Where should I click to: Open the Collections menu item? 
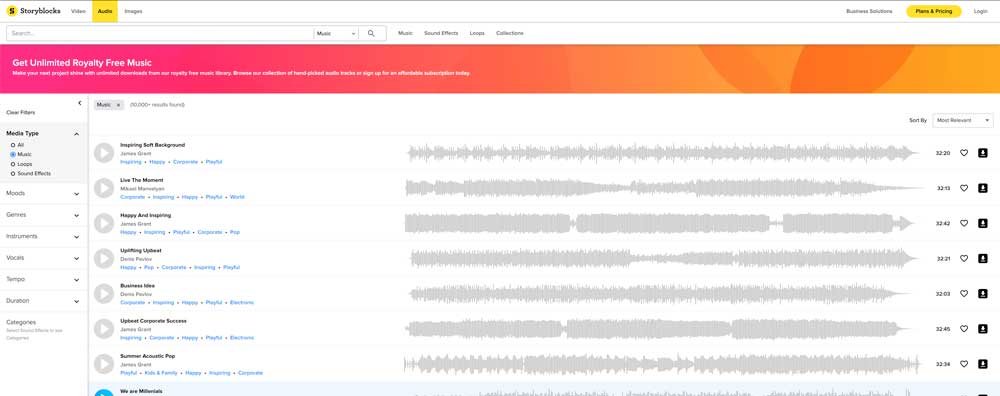[x=510, y=33]
